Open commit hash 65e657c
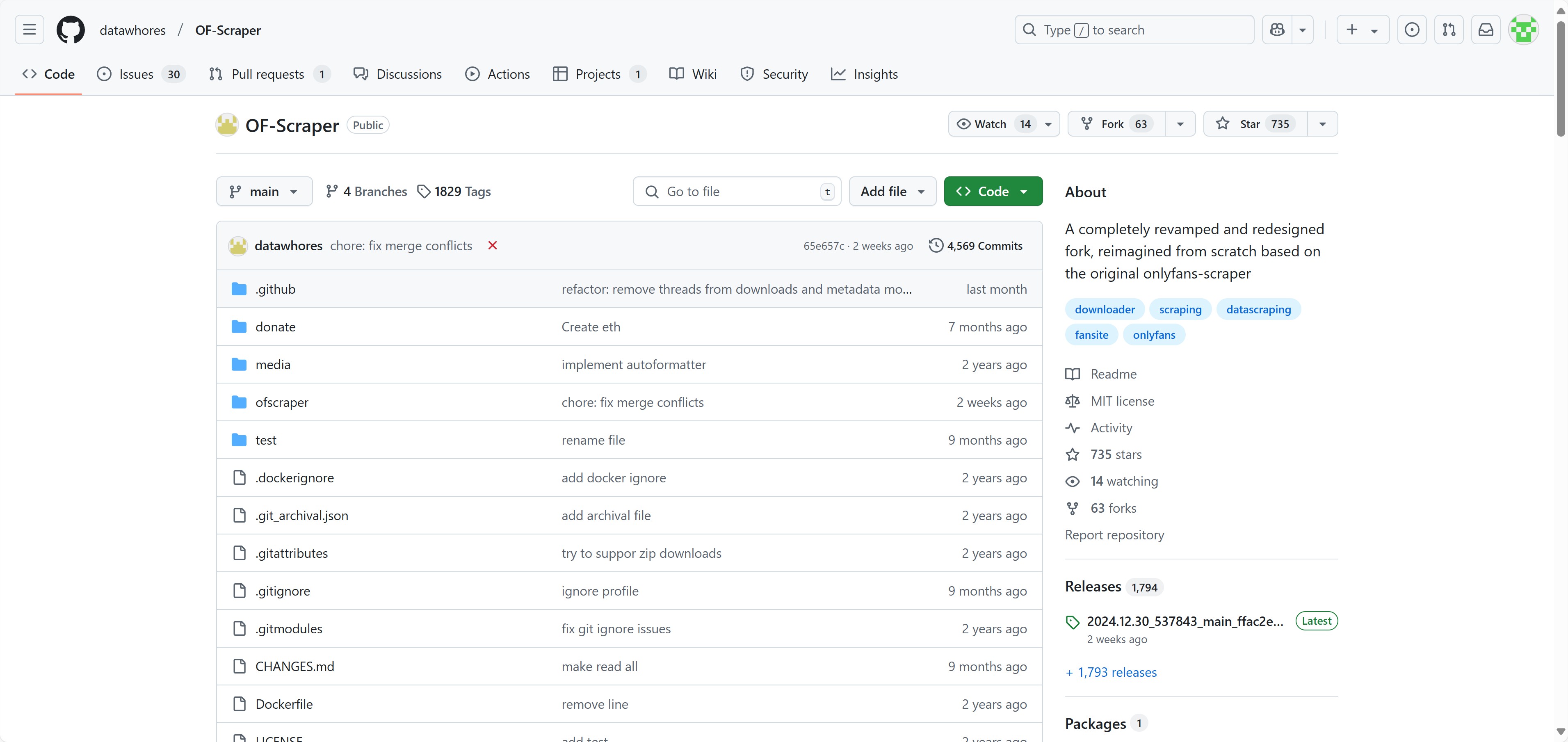 (824, 246)
